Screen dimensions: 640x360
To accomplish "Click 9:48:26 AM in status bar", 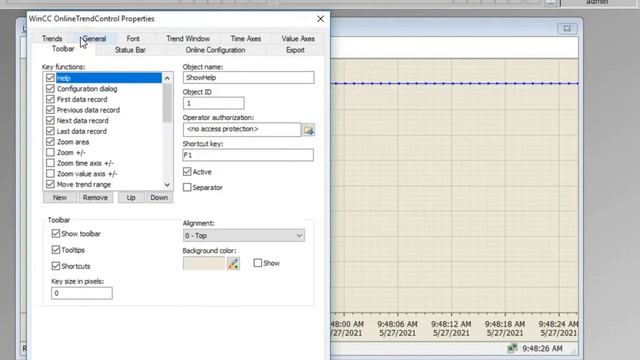I will click(x=542, y=348).
